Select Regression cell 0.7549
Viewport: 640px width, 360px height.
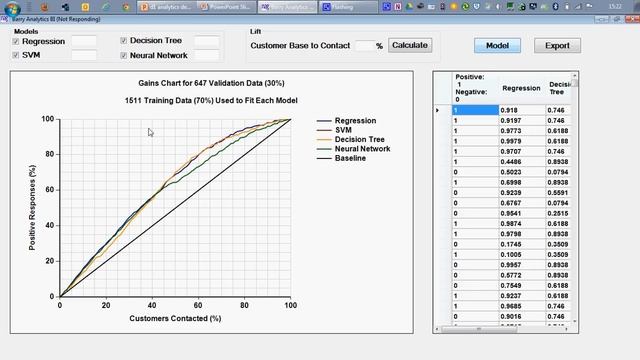pos(522,285)
